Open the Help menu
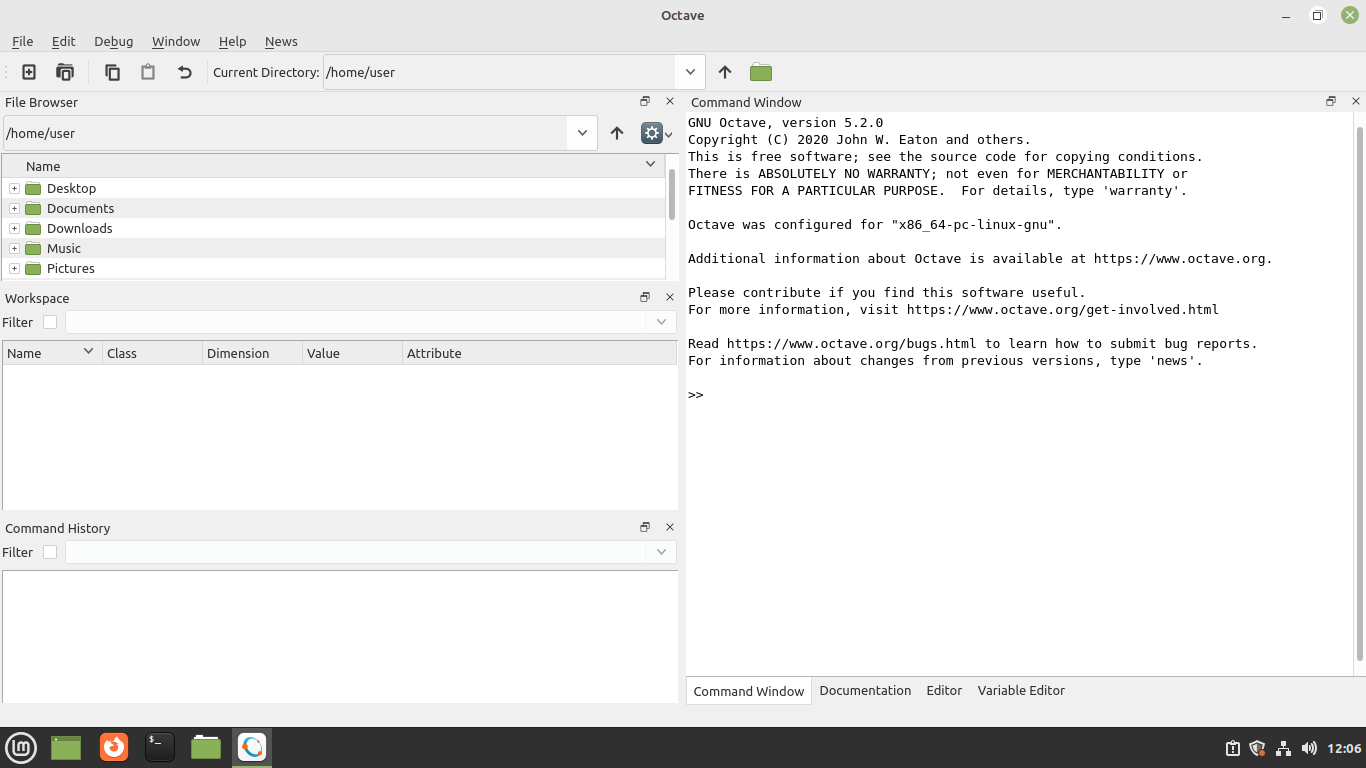The image size is (1366, 768). coord(232,41)
